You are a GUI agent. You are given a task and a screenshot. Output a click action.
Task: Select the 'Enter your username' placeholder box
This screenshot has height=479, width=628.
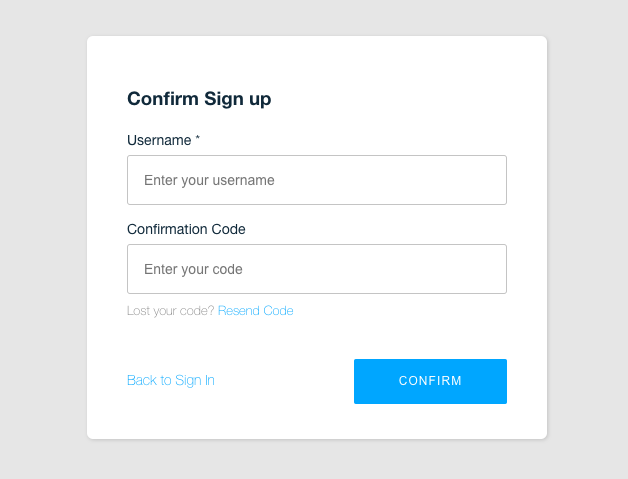[316, 180]
